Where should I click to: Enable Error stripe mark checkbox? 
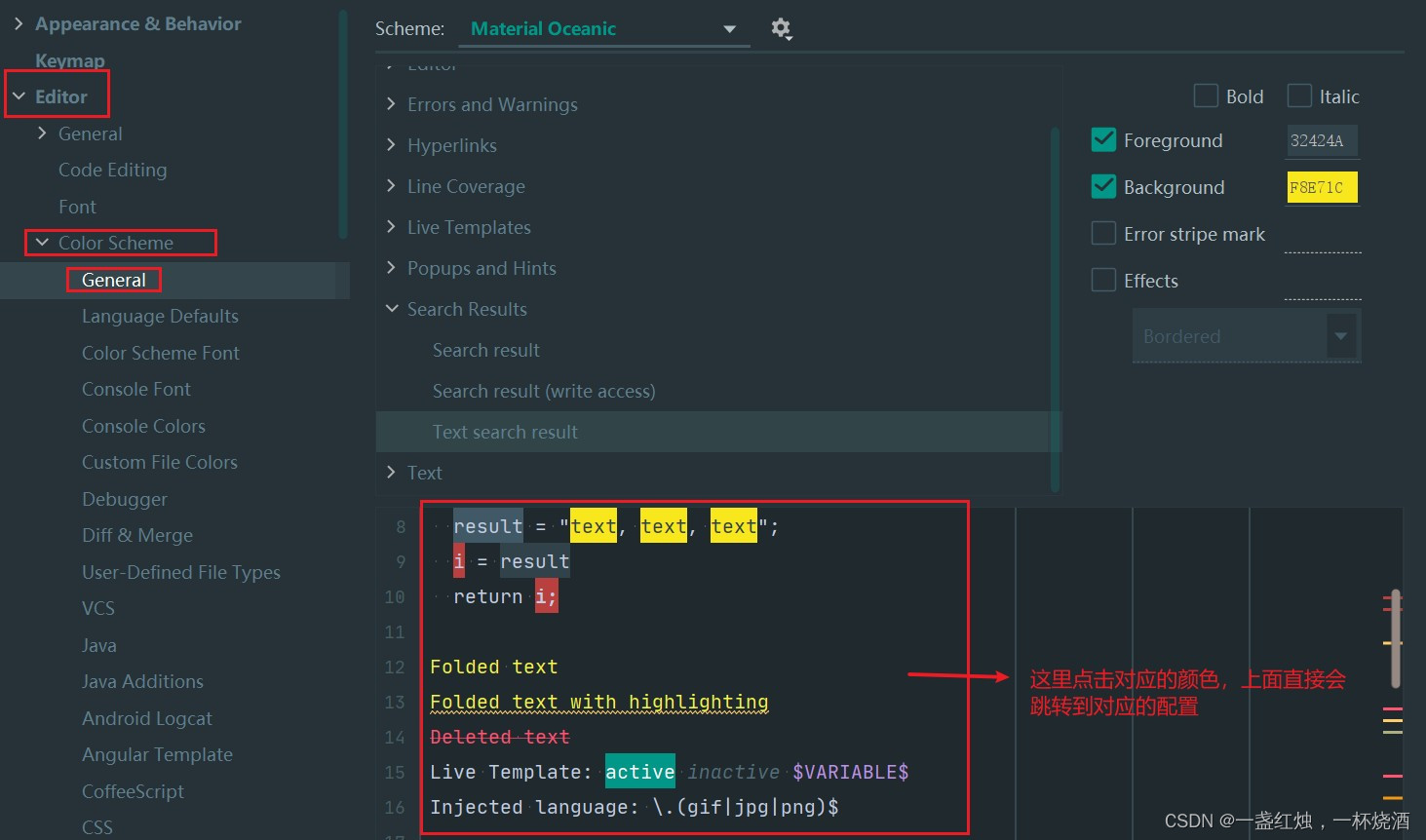1103,234
